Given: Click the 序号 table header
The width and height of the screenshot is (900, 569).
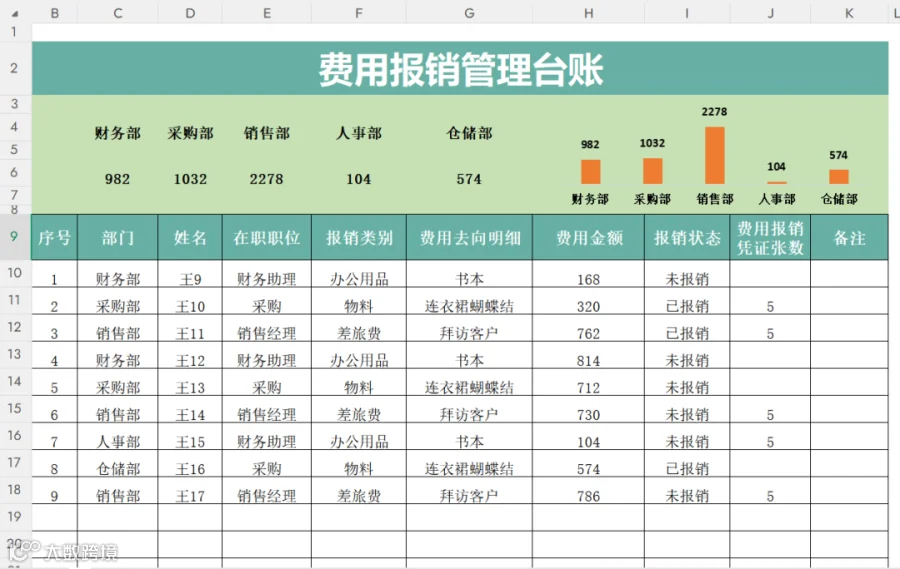Looking at the screenshot, I should pyautogui.click(x=55, y=237).
